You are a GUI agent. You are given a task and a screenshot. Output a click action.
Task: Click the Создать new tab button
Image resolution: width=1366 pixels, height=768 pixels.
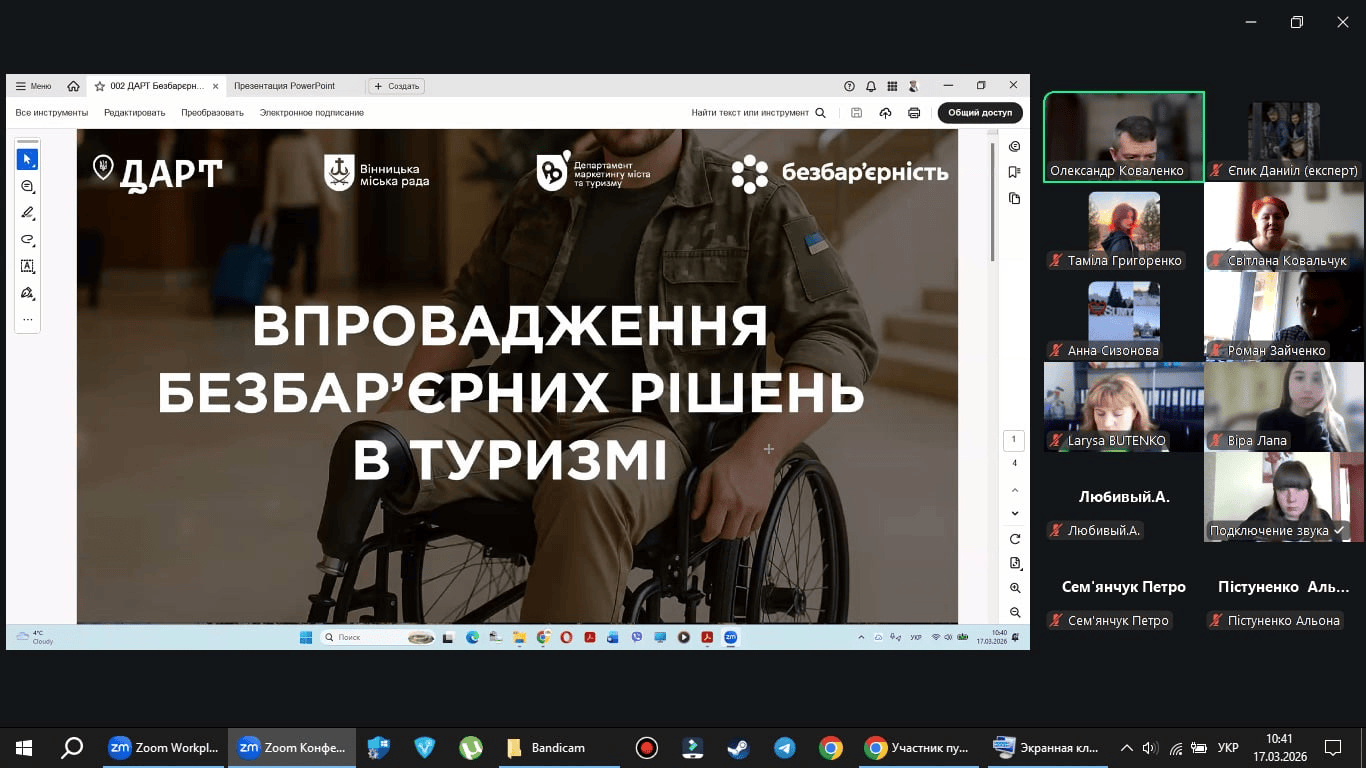pyautogui.click(x=397, y=86)
